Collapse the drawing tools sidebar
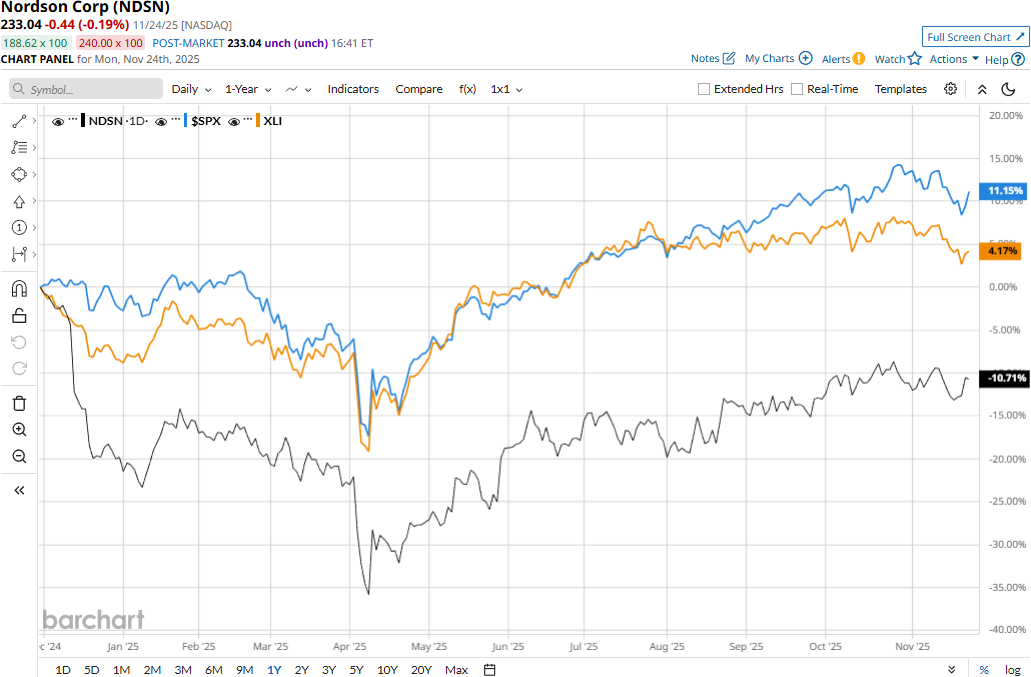 (19, 490)
